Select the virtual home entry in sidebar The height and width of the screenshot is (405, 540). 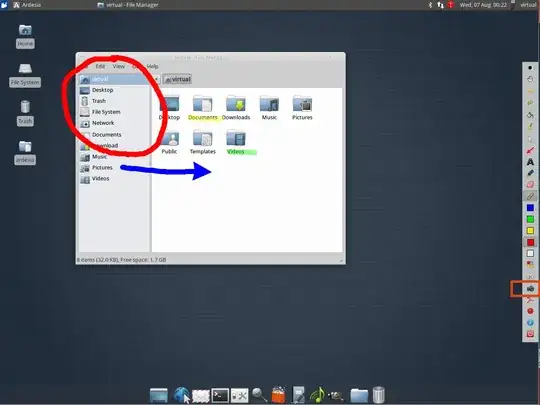[x=114, y=79]
